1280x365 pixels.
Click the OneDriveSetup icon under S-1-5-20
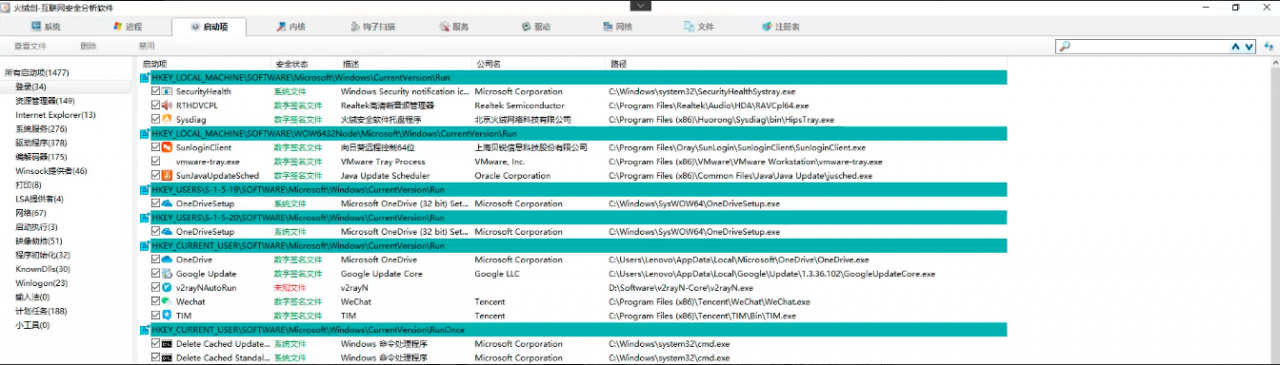pos(167,231)
